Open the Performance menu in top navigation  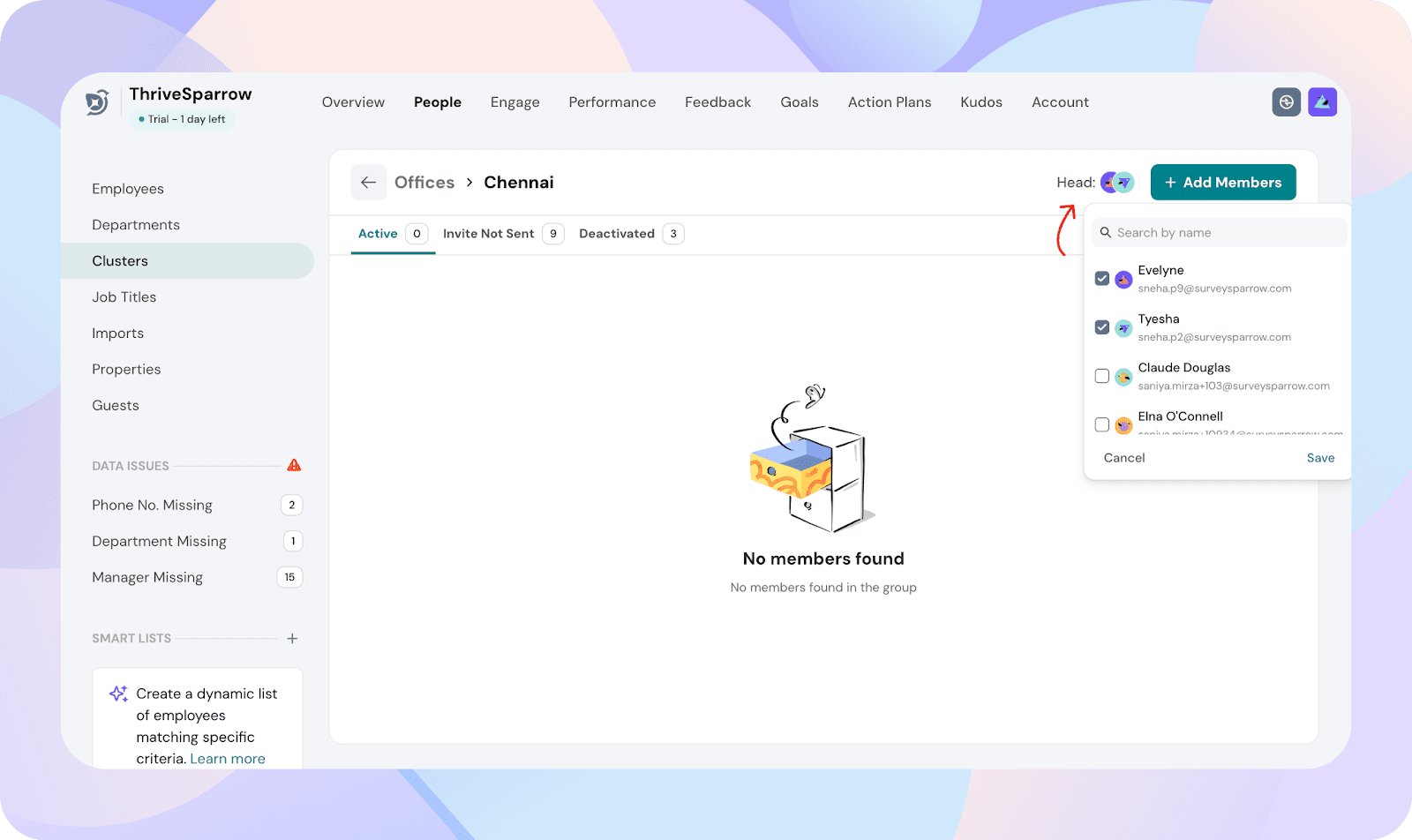(612, 102)
